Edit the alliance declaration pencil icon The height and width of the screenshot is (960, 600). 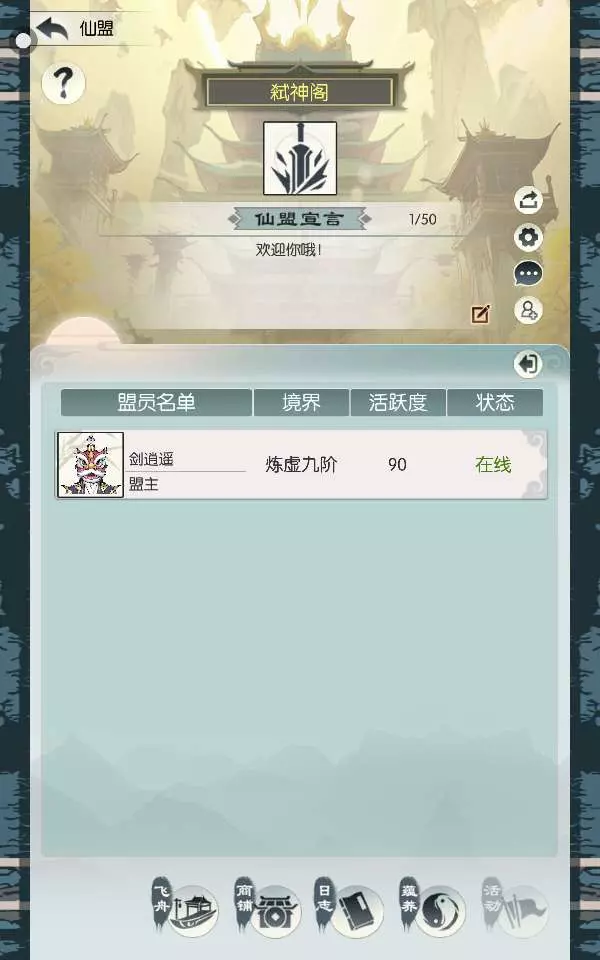tap(481, 314)
